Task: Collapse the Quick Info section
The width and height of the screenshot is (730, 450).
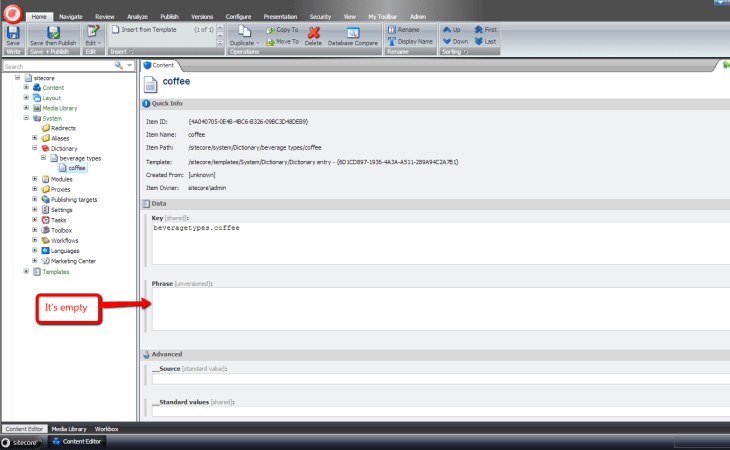Action: tap(147, 103)
